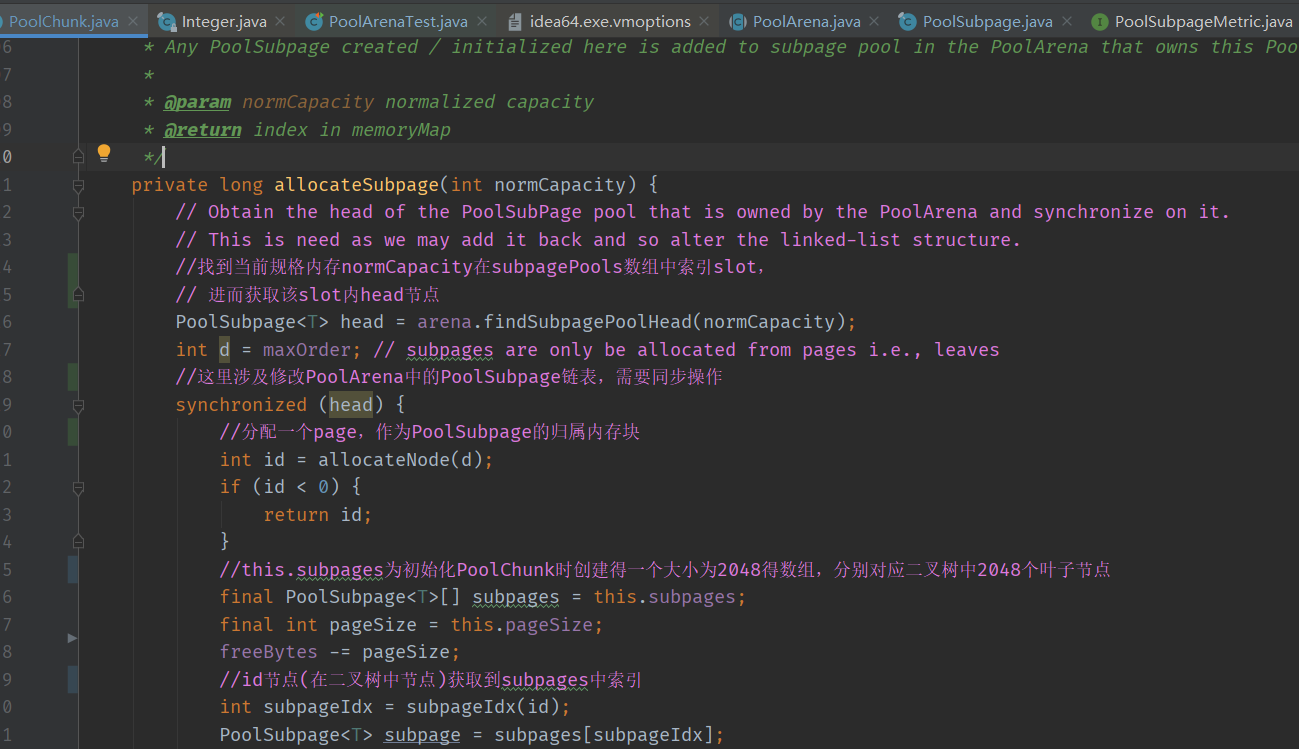This screenshot has width=1299, height=749.
Task: Click green change marker beside '这里涉及修改PoolArena' comment
Action: coord(73,377)
